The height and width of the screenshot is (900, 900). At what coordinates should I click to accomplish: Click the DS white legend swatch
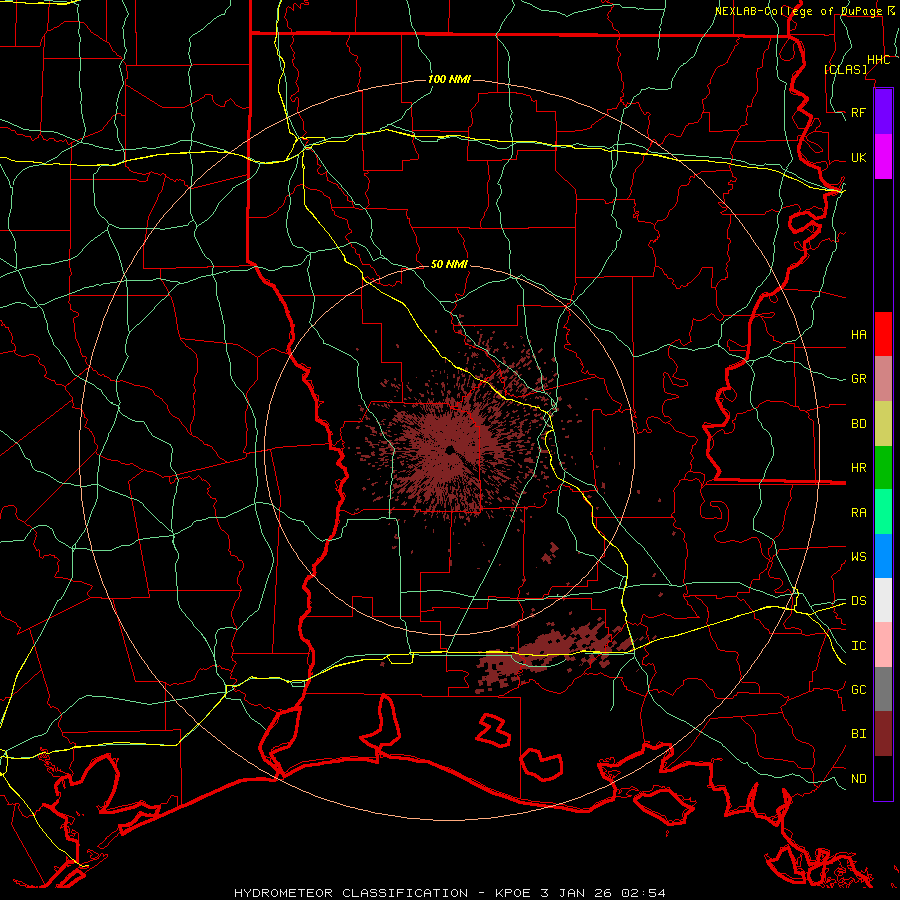coord(883,600)
